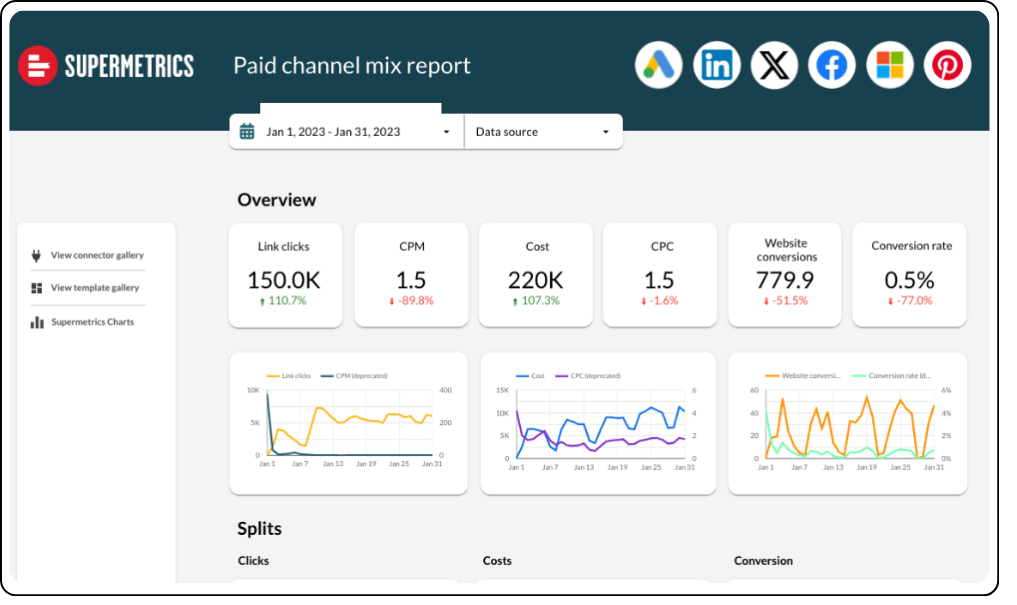Select the X (Twitter) icon

click(x=773, y=66)
